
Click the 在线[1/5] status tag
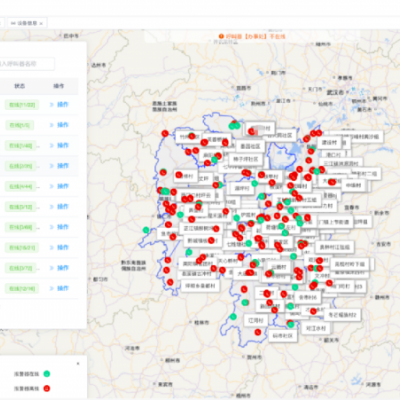pos(19,125)
